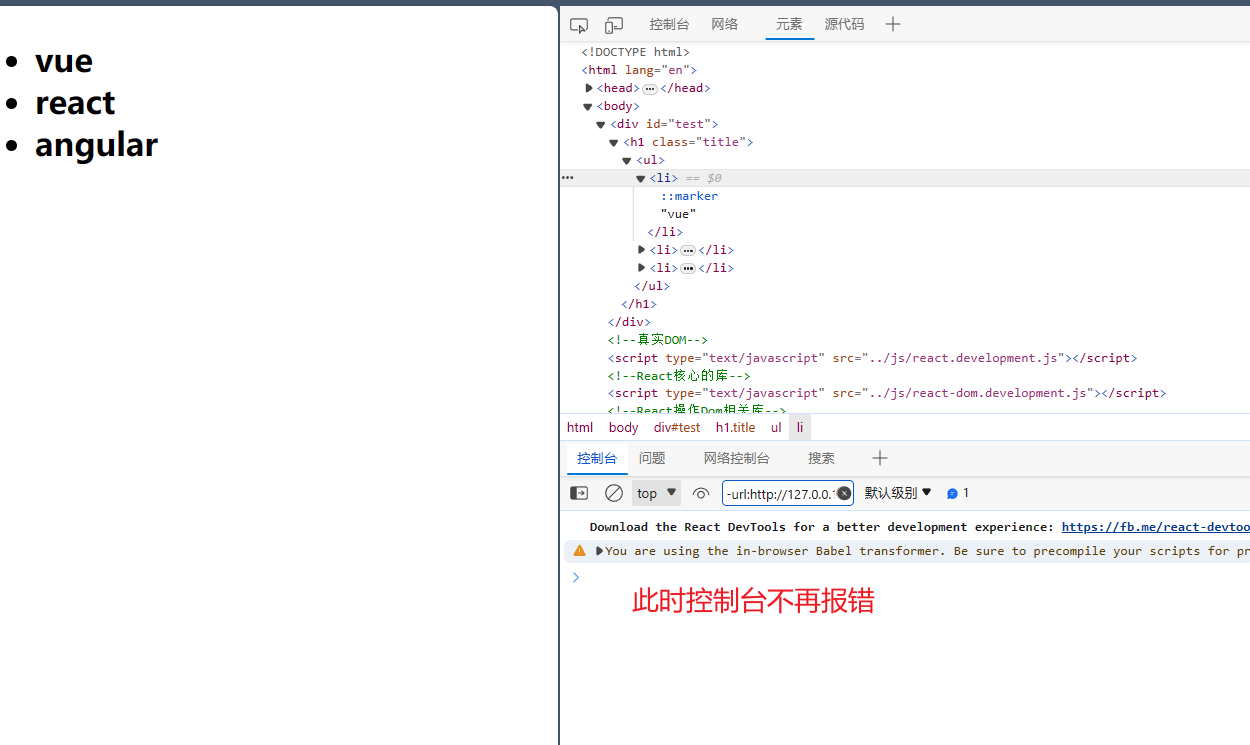The image size is (1250, 745).
Task: Expand the head ellipsis badge
Action: (x=650, y=88)
